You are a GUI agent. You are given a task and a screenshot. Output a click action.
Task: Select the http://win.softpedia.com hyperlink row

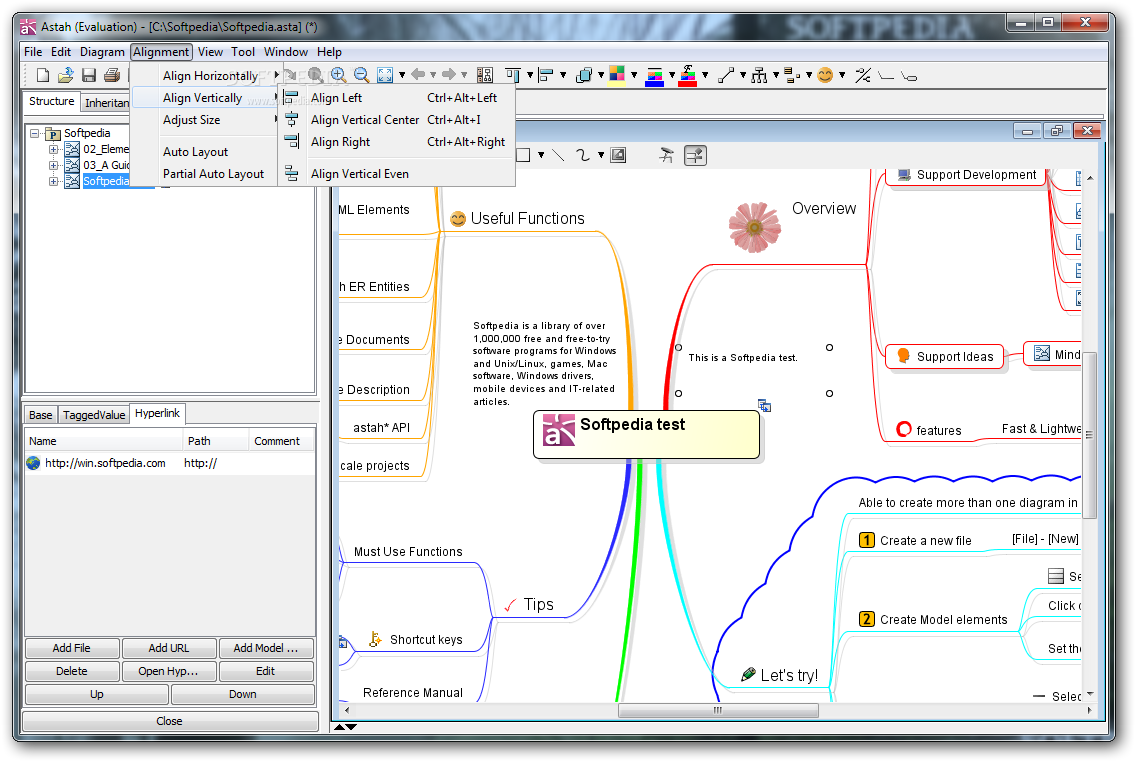(170, 463)
